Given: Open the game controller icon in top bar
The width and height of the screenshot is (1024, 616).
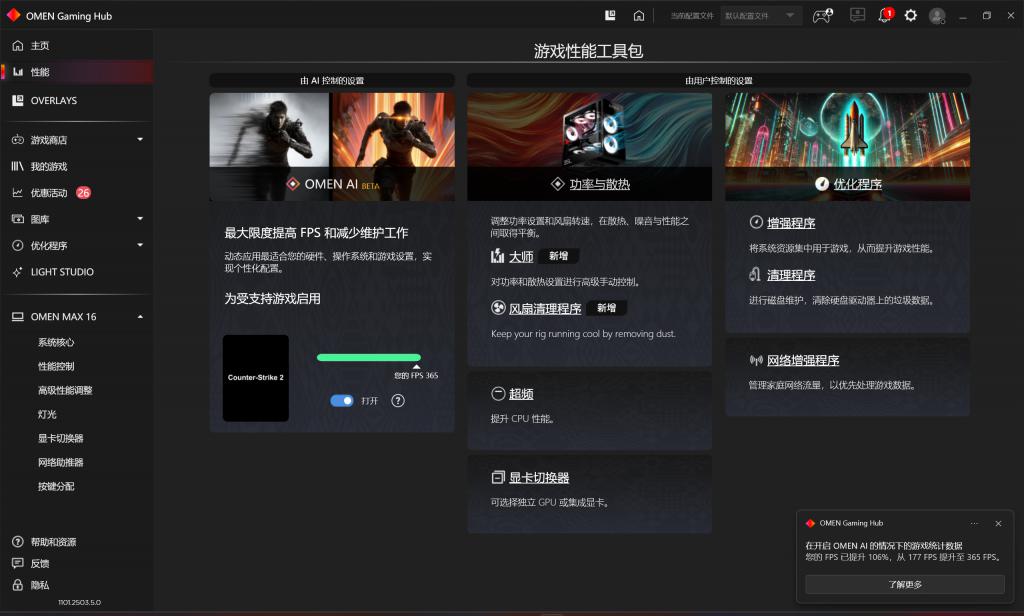Looking at the screenshot, I should 822,15.
